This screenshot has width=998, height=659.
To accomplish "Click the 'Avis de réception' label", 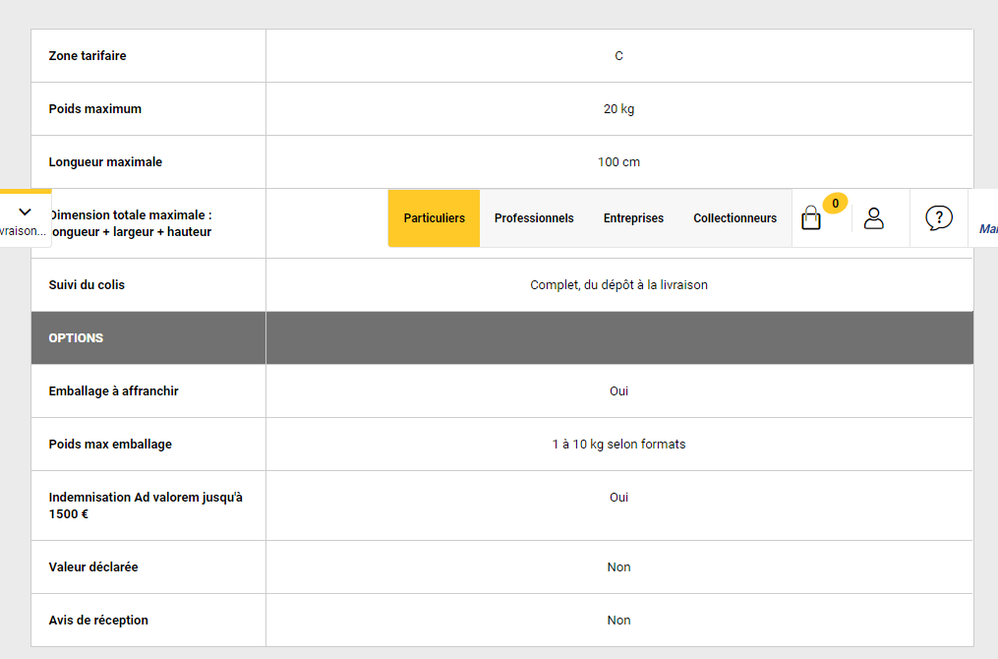I will [x=98, y=620].
